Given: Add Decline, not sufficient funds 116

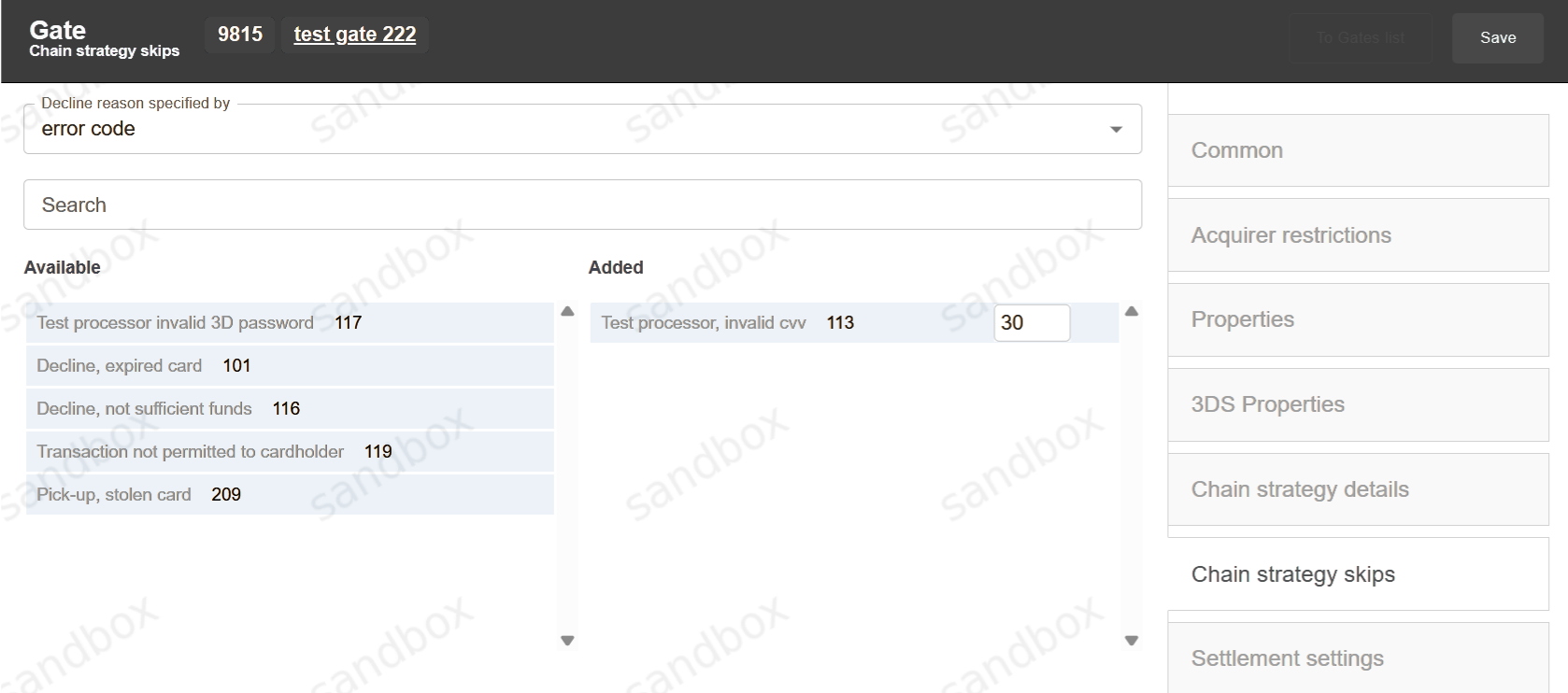Looking at the screenshot, I should click(x=289, y=409).
